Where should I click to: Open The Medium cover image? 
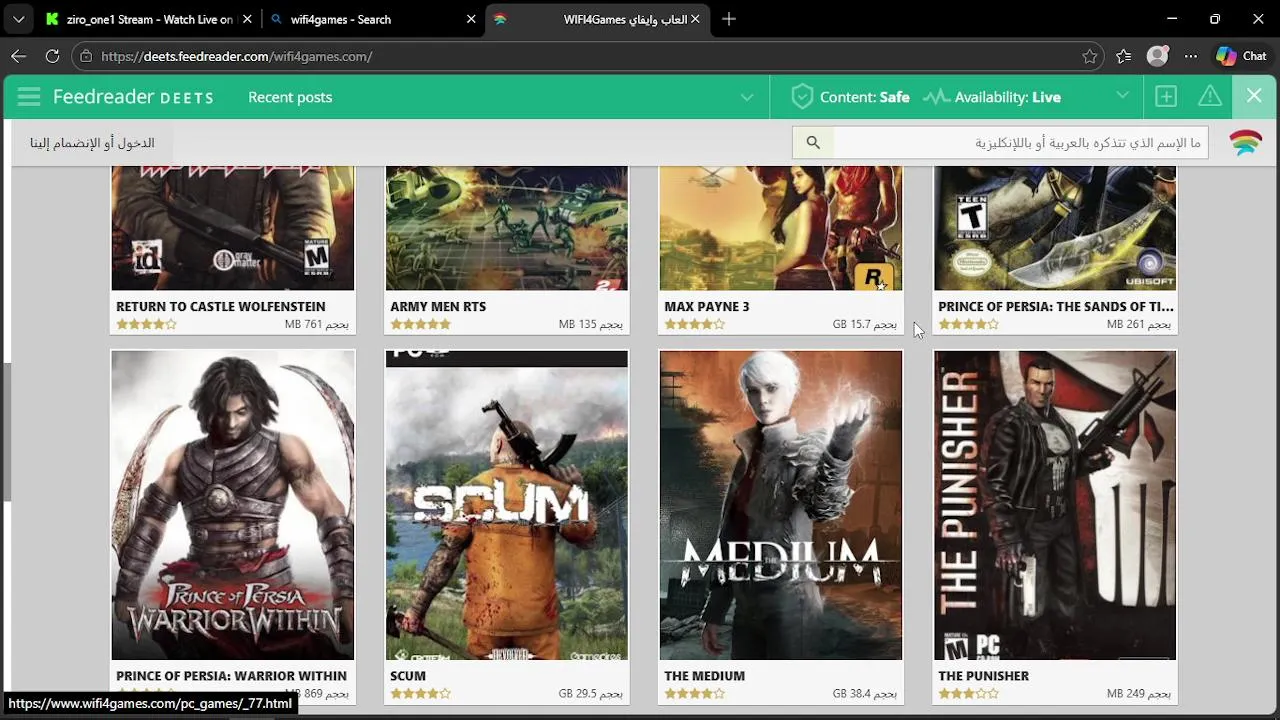tap(781, 505)
